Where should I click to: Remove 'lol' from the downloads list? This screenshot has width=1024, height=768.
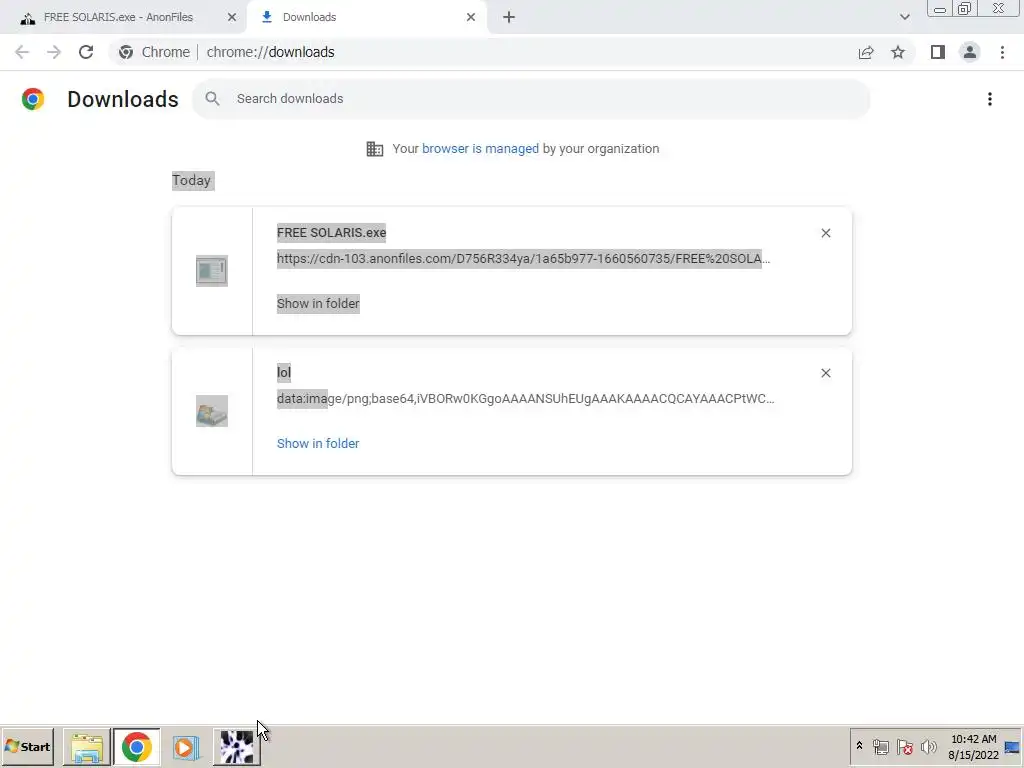point(825,373)
